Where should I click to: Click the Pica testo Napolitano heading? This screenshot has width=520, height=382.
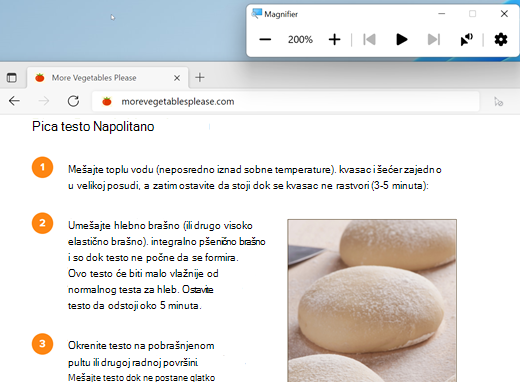coord(93,127)
